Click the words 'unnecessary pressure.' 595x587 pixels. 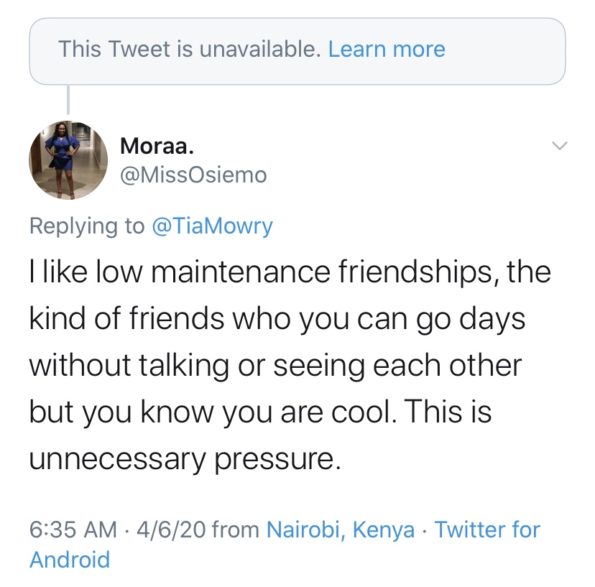[x=185, y=460]
